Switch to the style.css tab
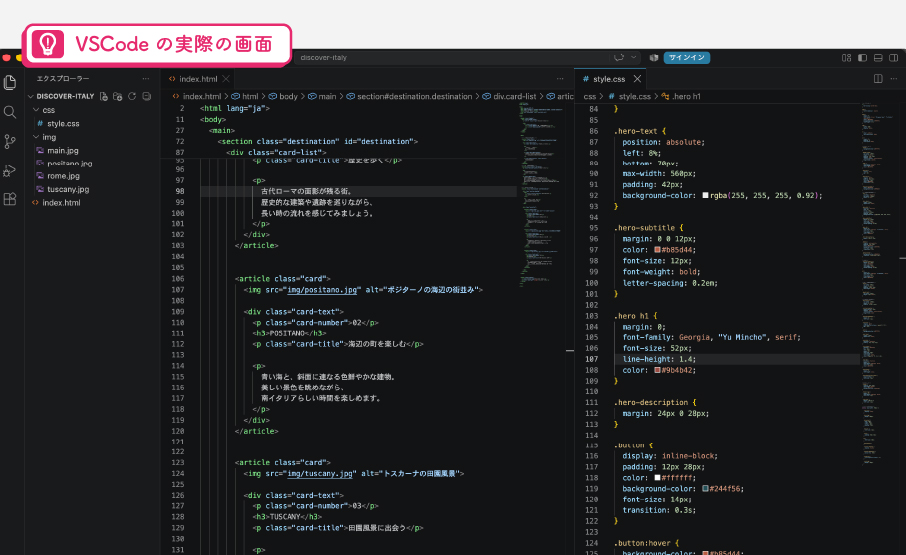This screenshot has height=555, width=906. [x=611, y=79]
